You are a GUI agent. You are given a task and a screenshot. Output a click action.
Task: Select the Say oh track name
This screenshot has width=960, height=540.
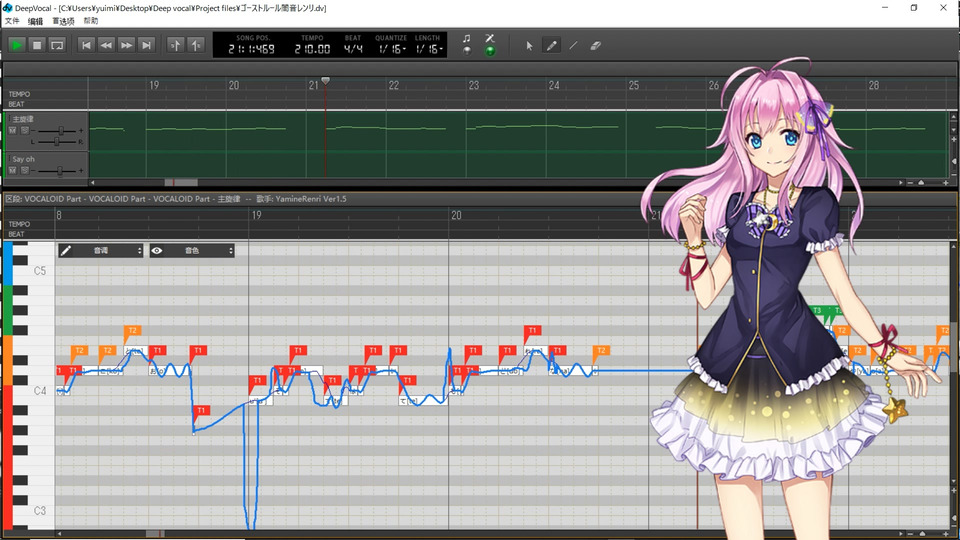tap(23, 159)
